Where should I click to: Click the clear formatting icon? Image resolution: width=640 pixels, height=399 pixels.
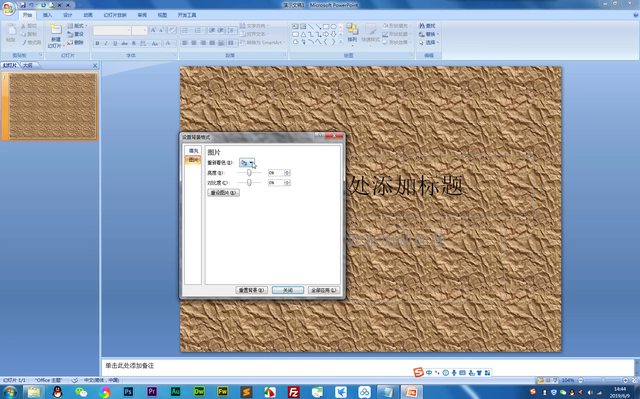[x=172, y=30]
